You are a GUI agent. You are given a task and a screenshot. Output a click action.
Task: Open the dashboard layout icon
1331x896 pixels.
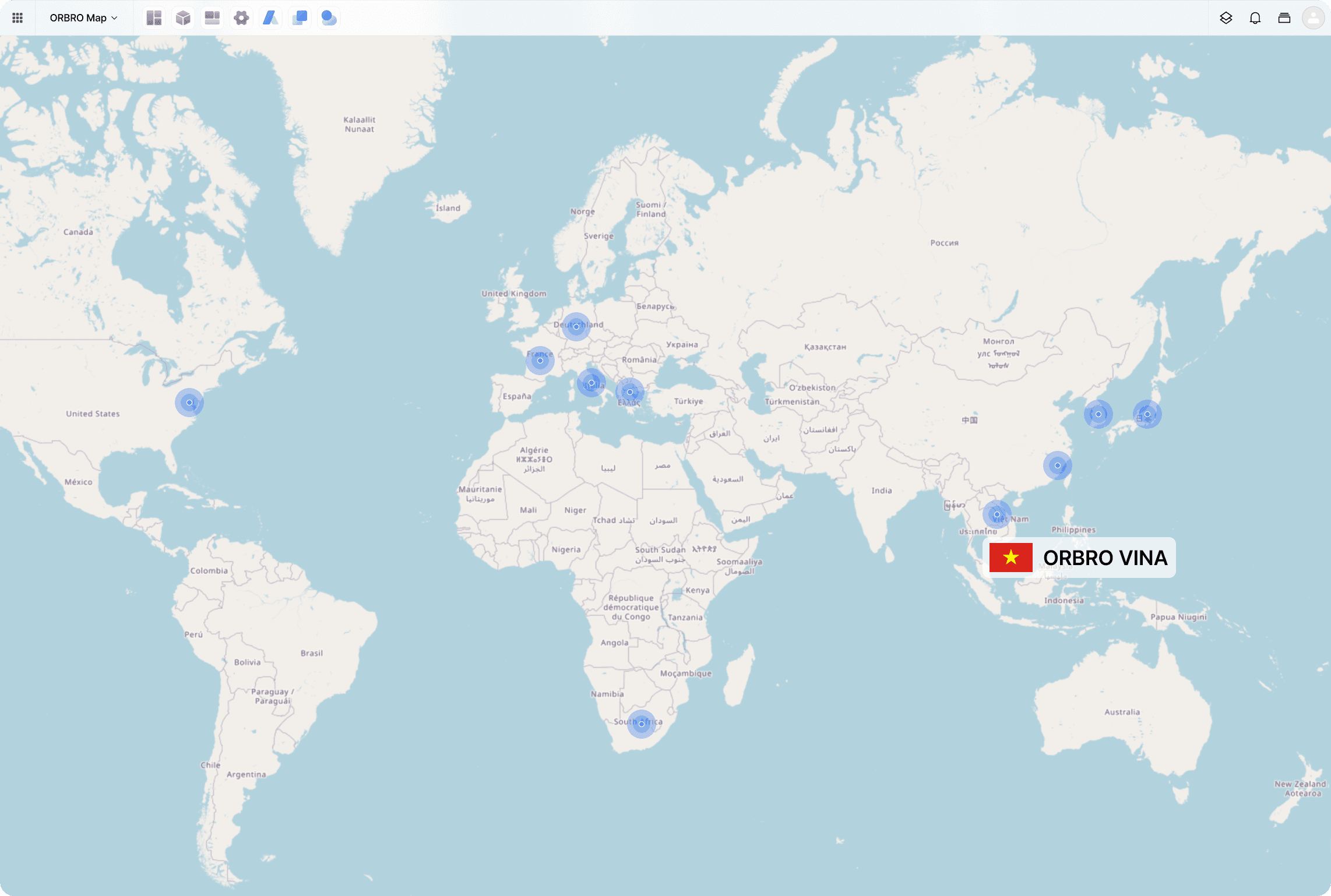point(154,18)
